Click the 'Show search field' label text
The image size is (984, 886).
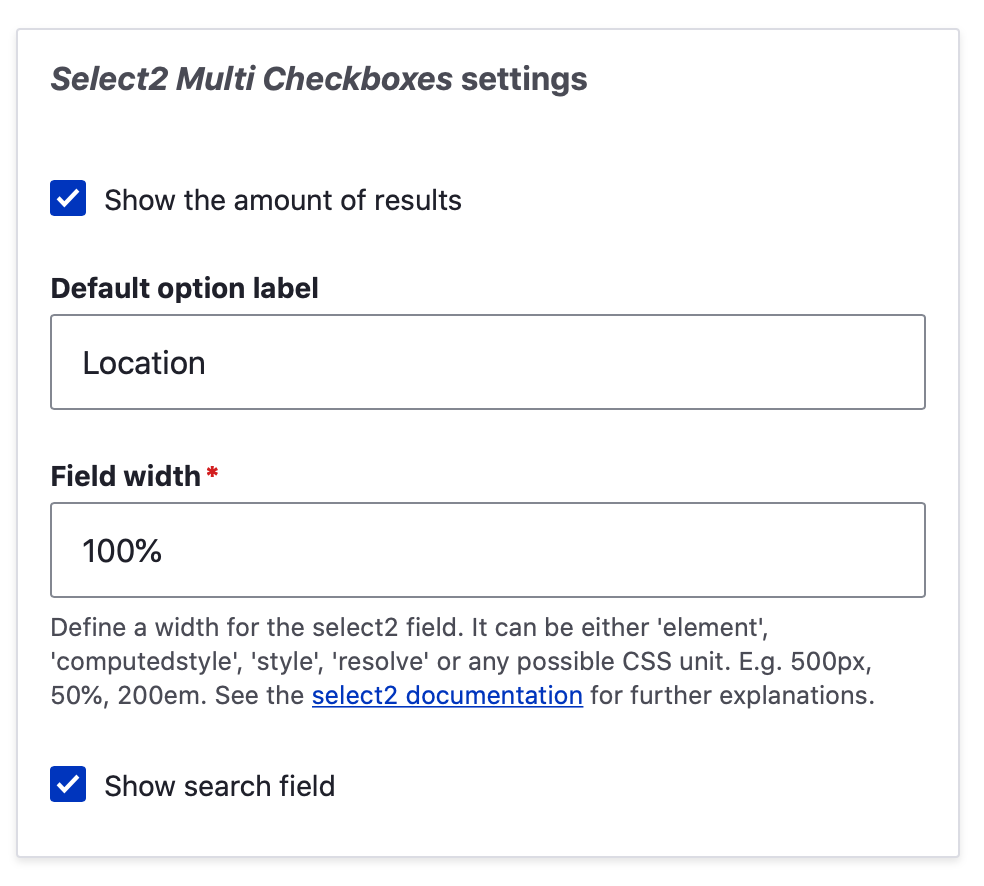point(219,787)
